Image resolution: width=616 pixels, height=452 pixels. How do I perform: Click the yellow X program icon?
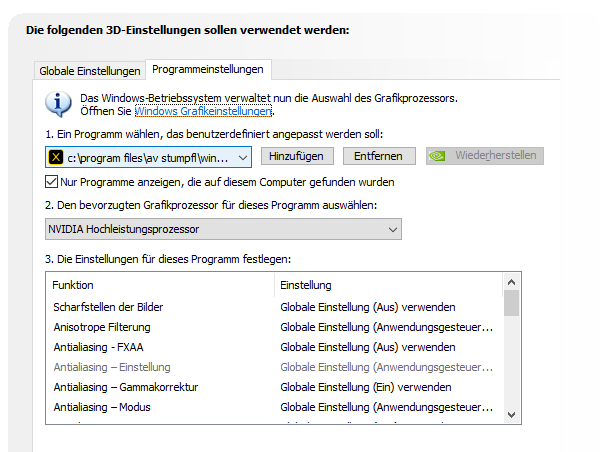[x=56, y=157]
